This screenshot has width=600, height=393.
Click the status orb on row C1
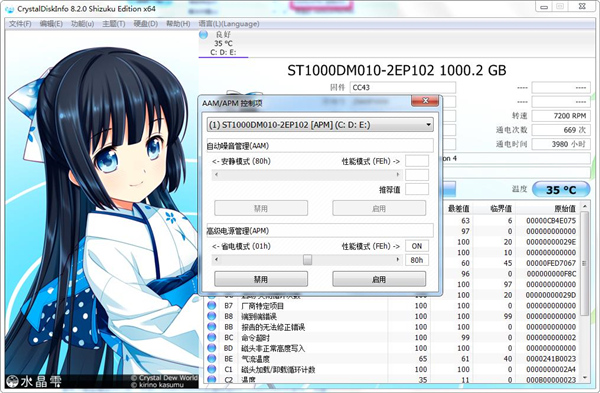click(x=211, y=369)
